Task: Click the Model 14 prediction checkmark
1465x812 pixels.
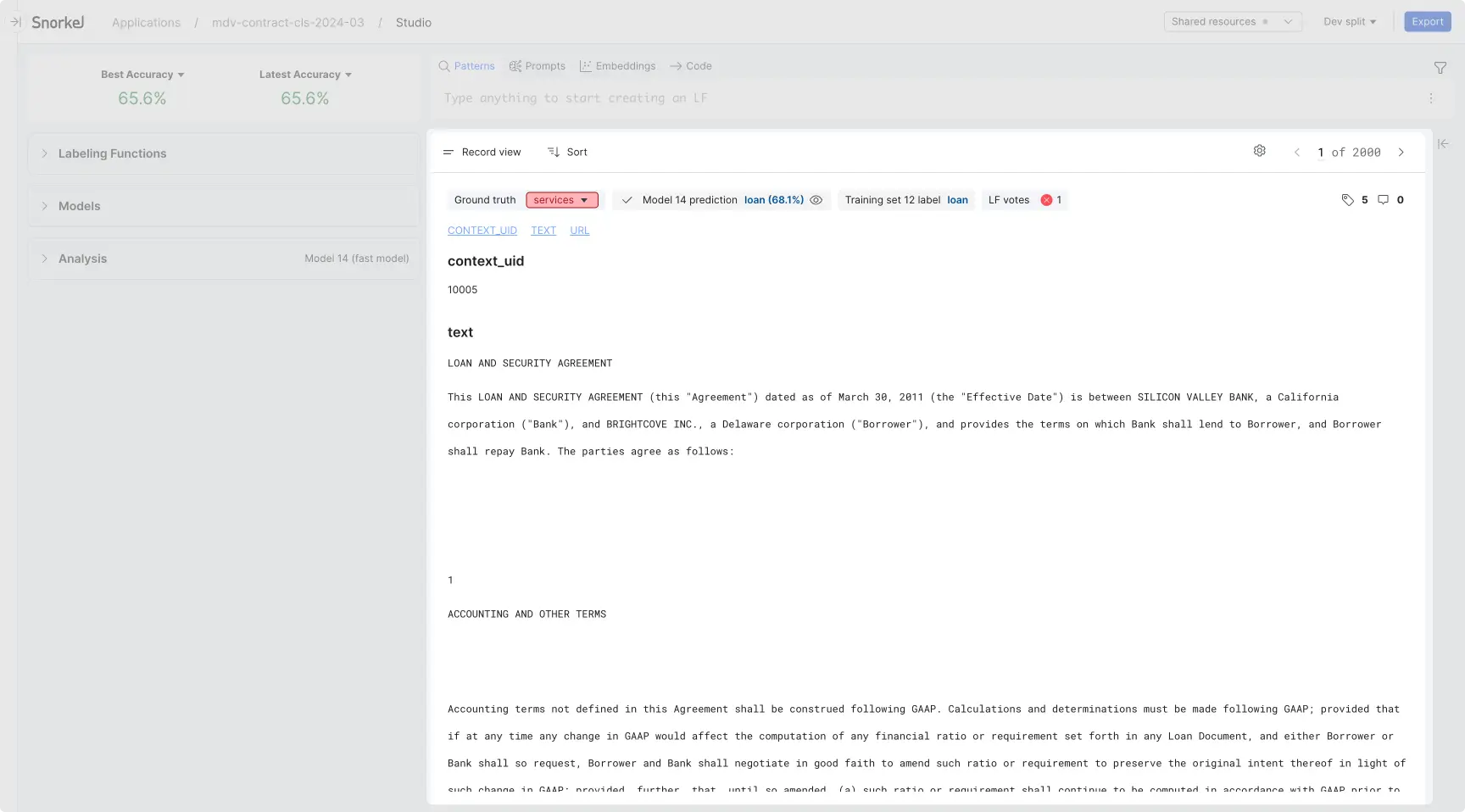Action: (x=627, y=200)
